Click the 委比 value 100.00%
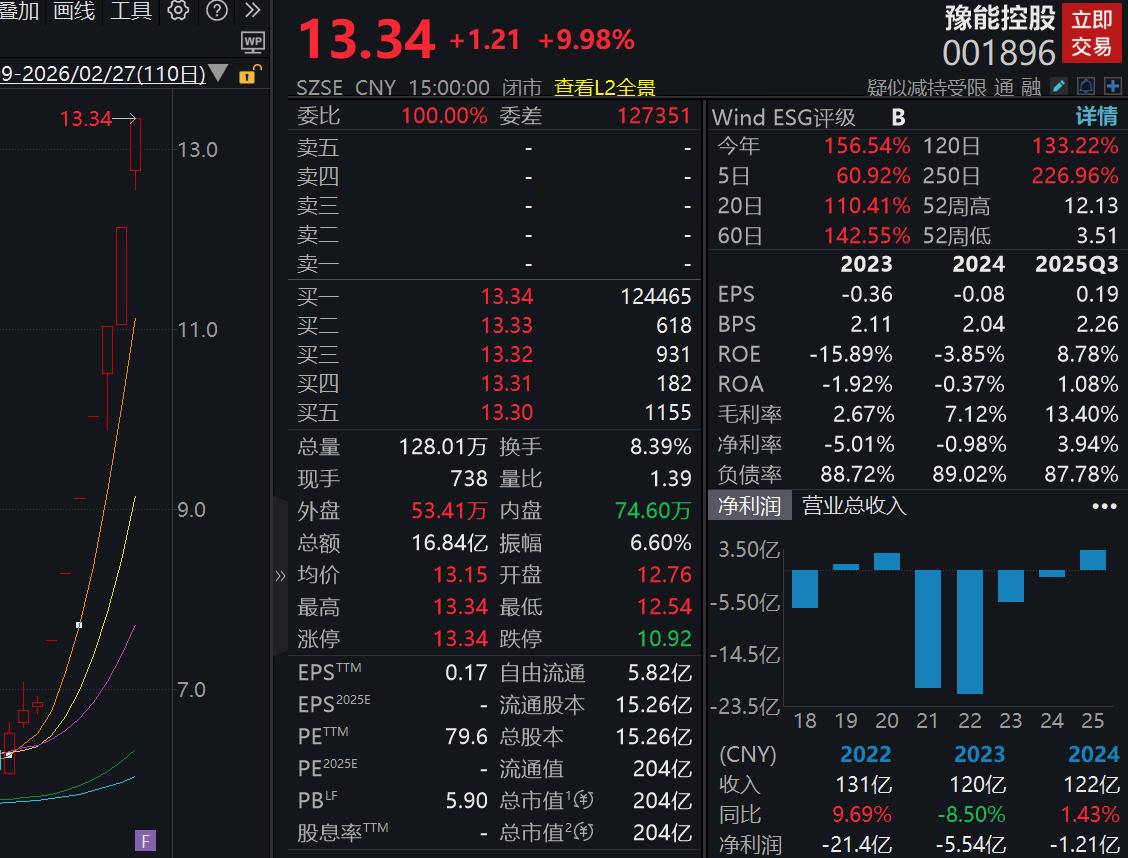 (444, 116)
